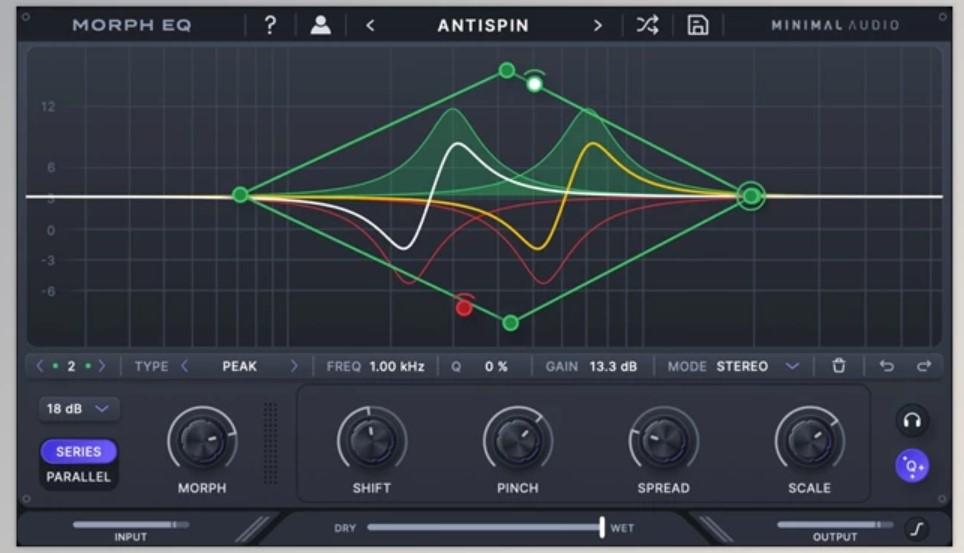
Task: Open the user account icon
Action: pyautogui.click(x=320, y=26)
